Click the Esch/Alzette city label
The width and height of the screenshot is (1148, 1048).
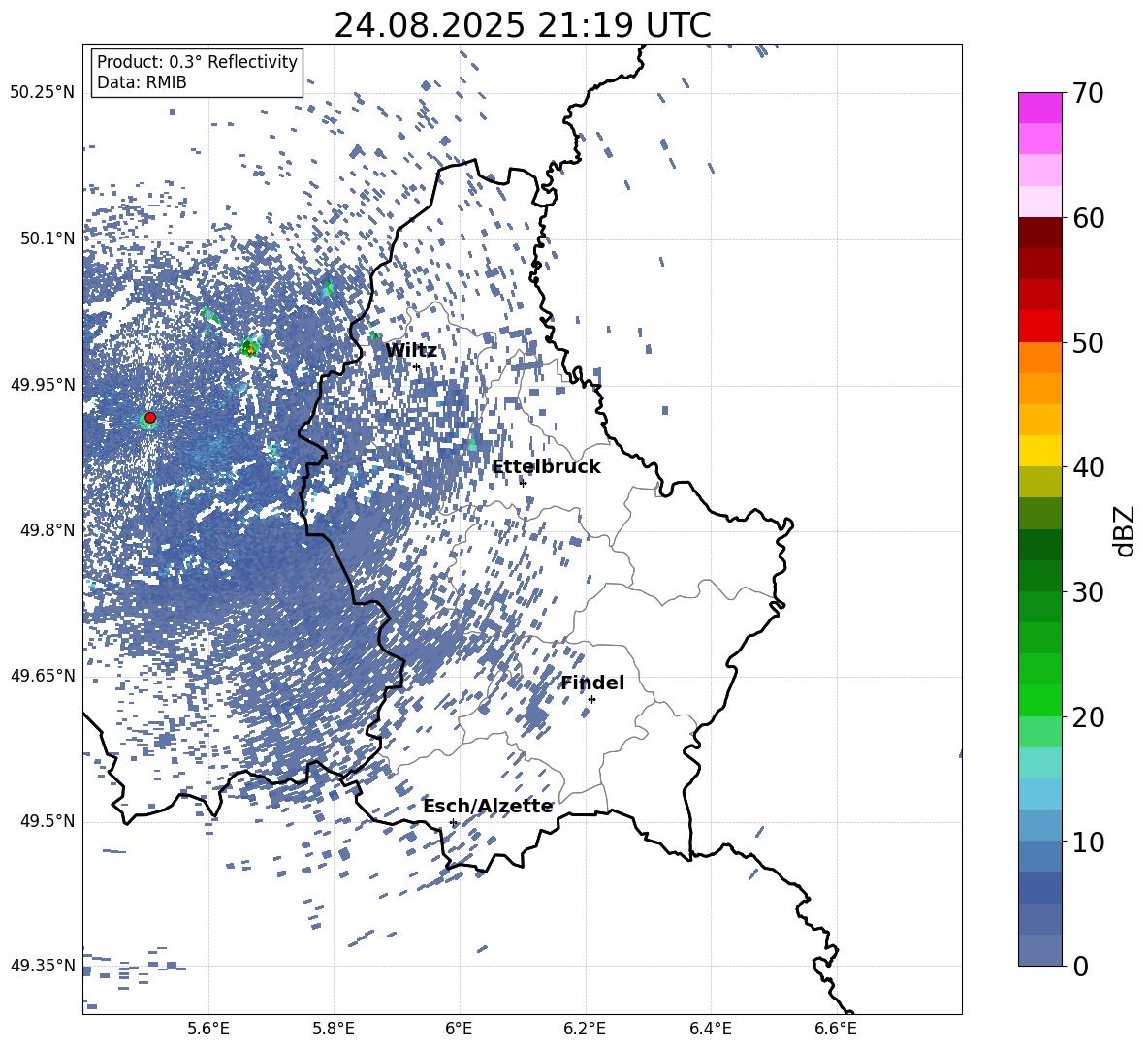[x=488, y=806]
